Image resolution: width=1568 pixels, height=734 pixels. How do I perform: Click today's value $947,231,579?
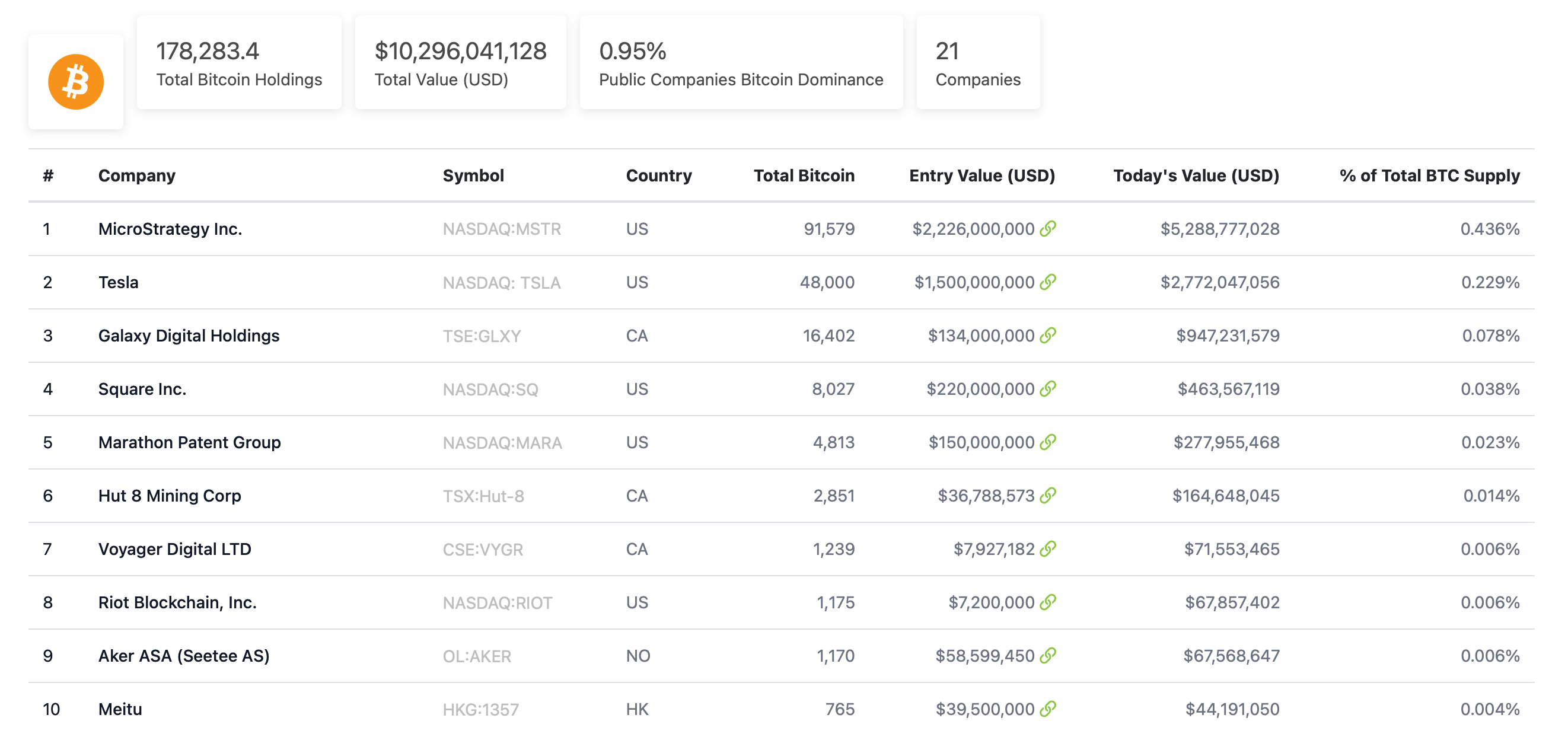click(1228, 336)
